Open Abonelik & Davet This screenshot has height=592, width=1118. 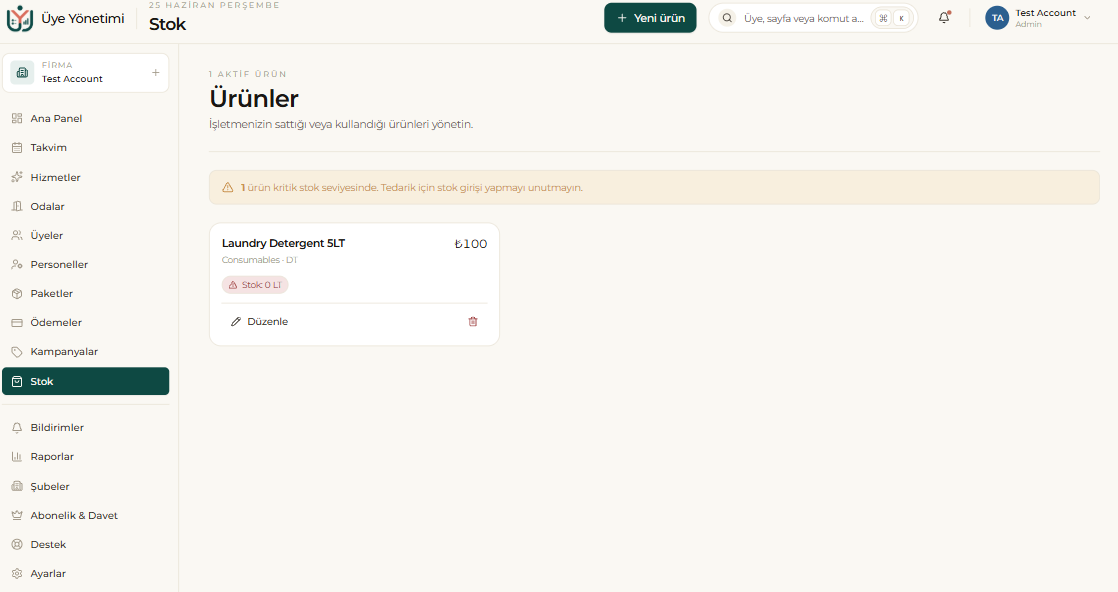pos(86,516)
